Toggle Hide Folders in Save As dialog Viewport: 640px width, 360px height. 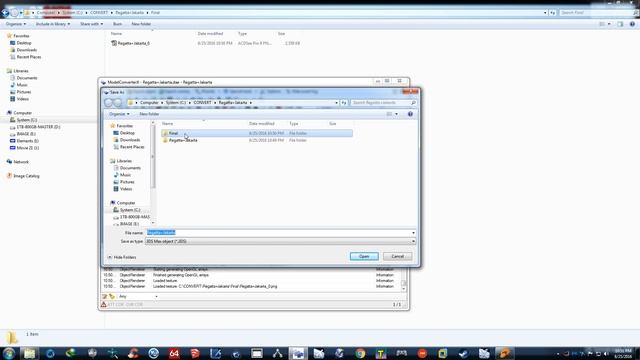point(122,257)
